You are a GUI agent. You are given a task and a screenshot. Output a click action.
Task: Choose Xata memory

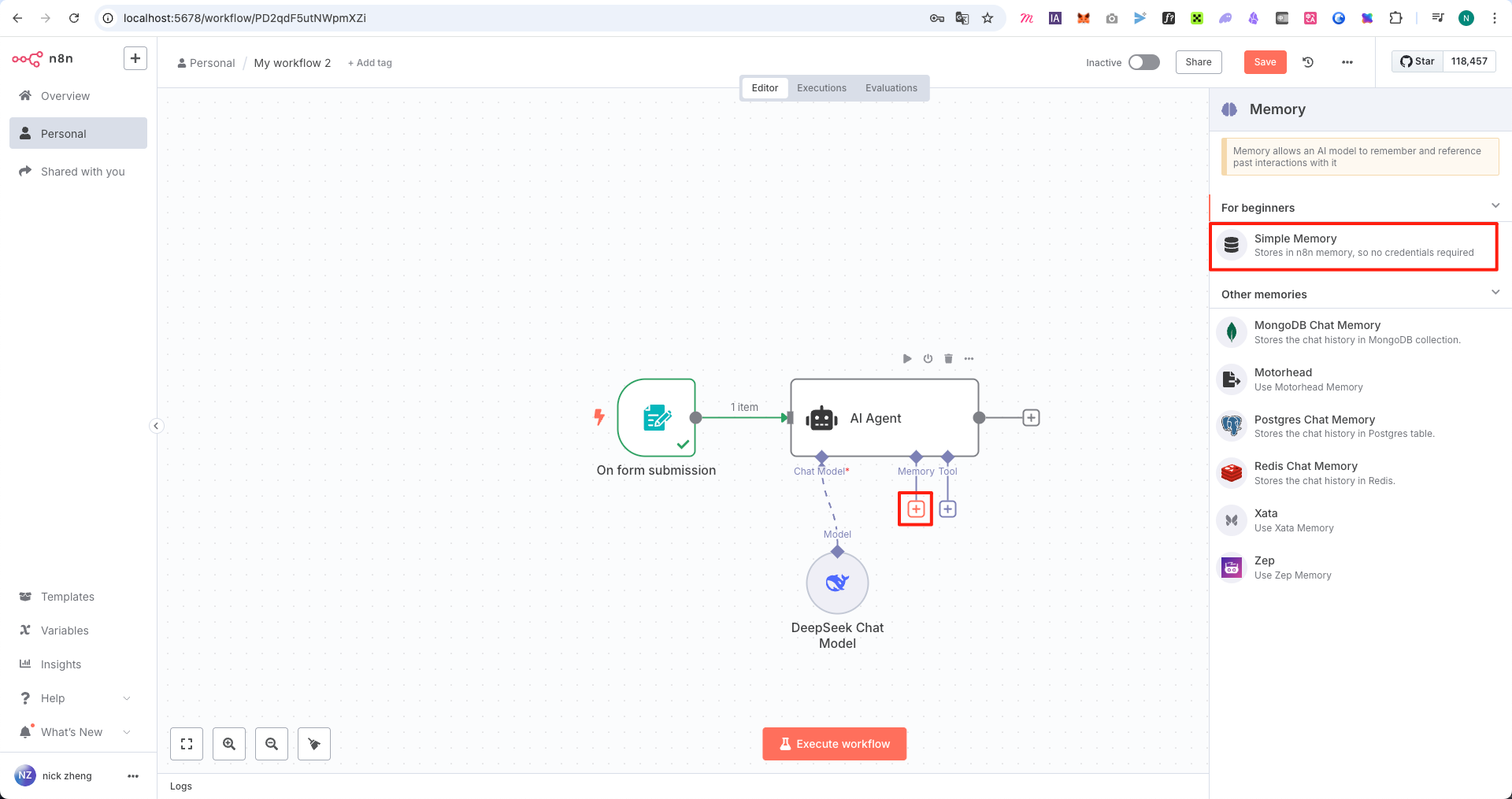point(1360,520)
